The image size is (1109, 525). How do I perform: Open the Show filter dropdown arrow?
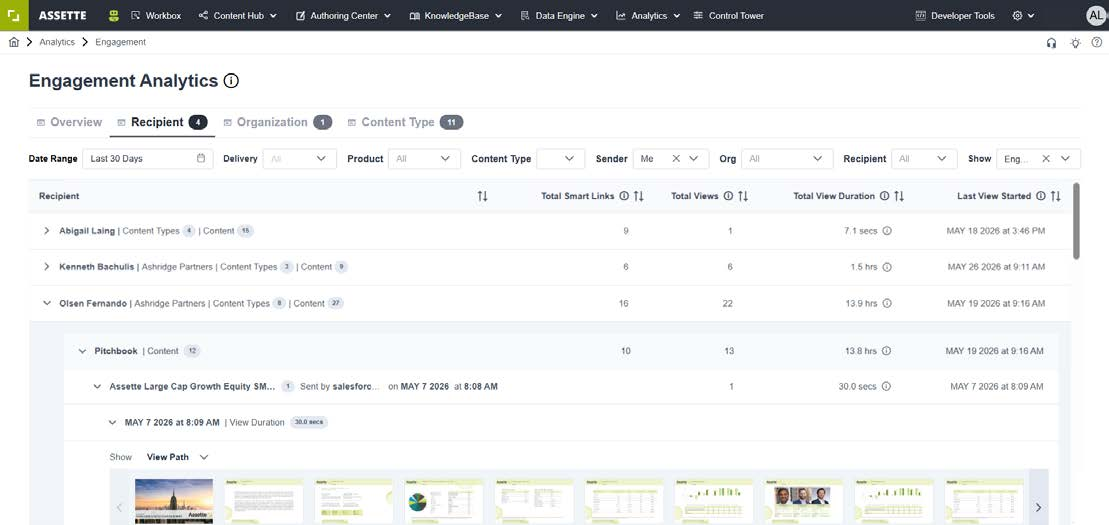(1065, 158)
